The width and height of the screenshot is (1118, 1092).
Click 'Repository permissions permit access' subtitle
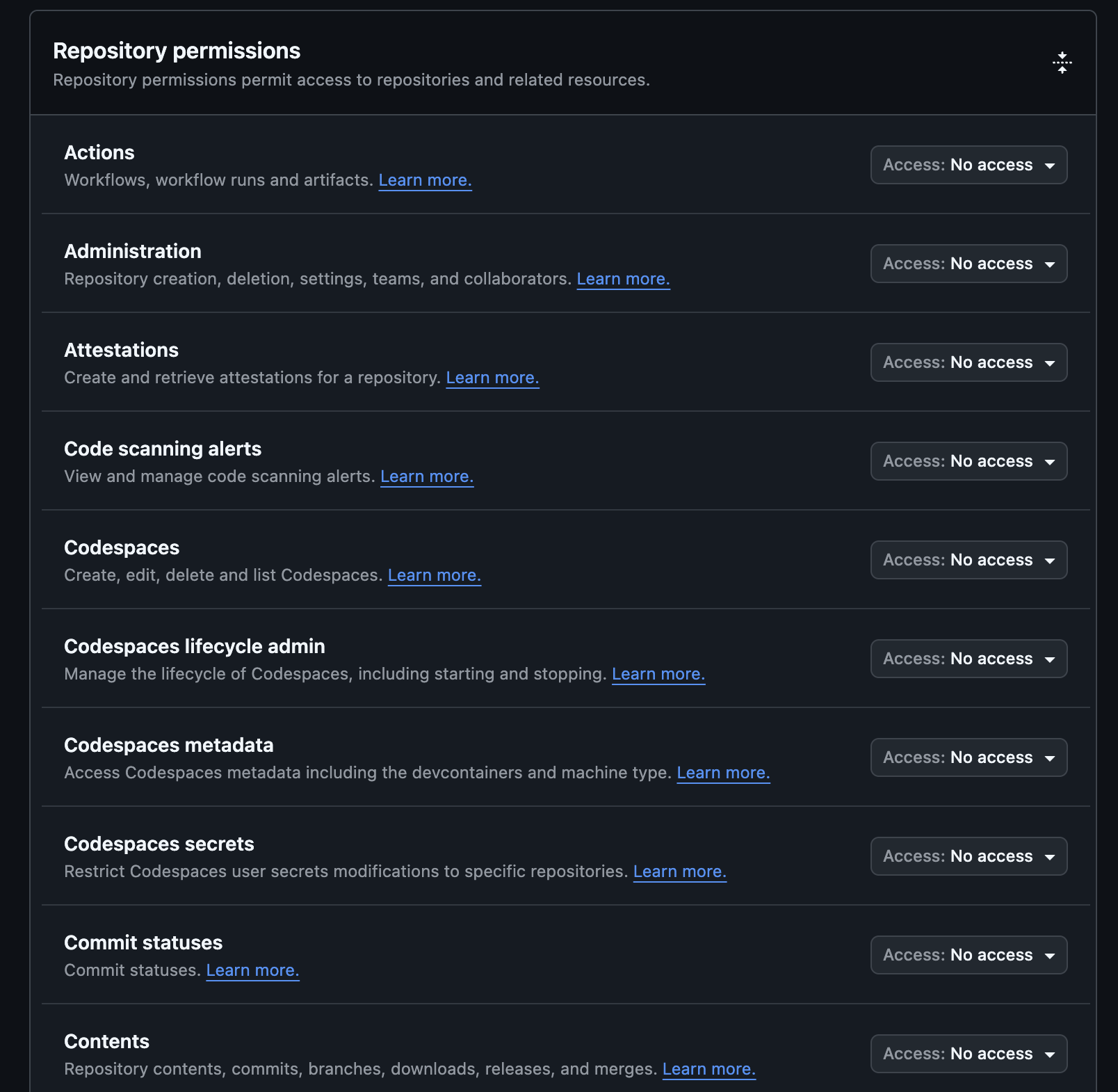[351, 80]
